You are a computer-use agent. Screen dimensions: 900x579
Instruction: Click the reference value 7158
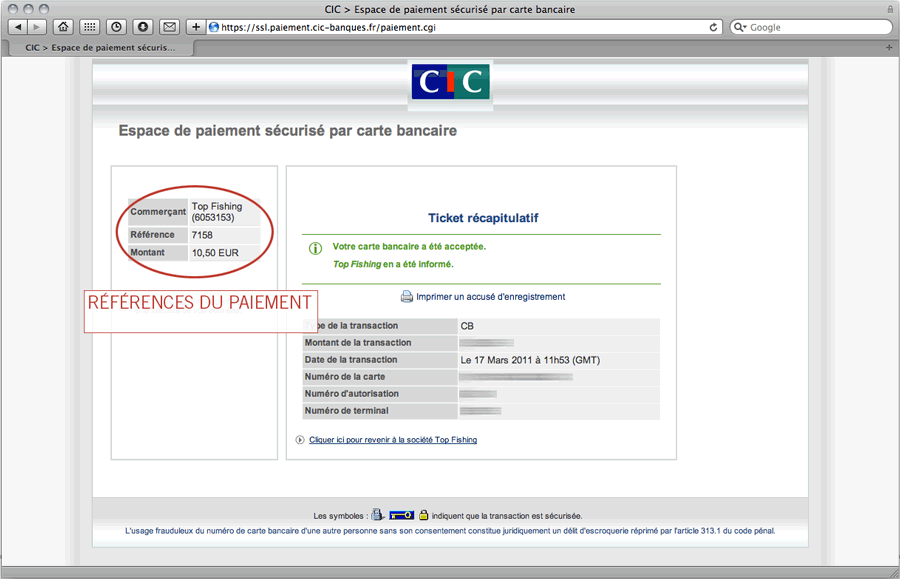coord(202,235)
